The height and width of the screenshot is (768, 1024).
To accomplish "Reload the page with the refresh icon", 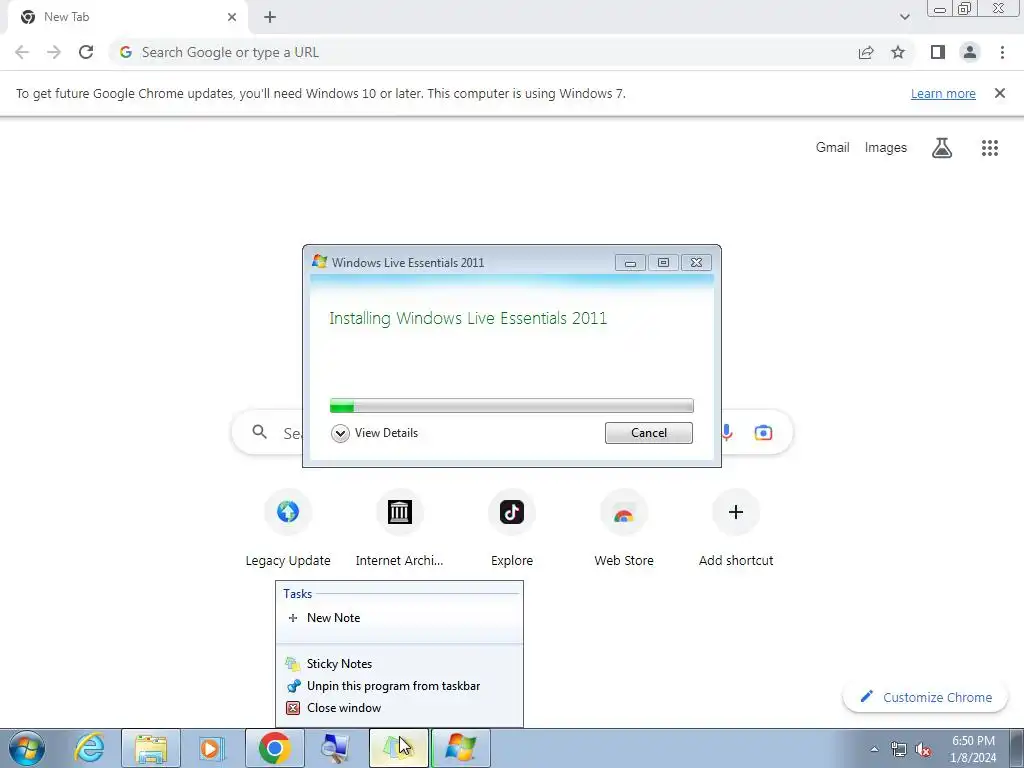I will coord(86,52).
